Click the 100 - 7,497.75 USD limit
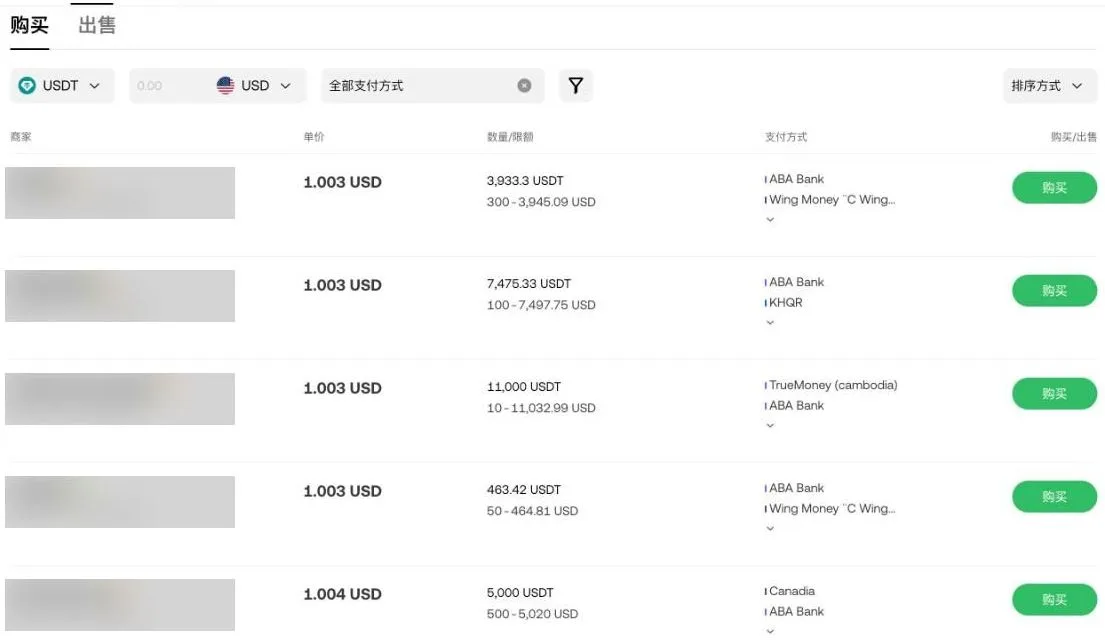This screenshot has height=640, width=1105. (541, 304)
